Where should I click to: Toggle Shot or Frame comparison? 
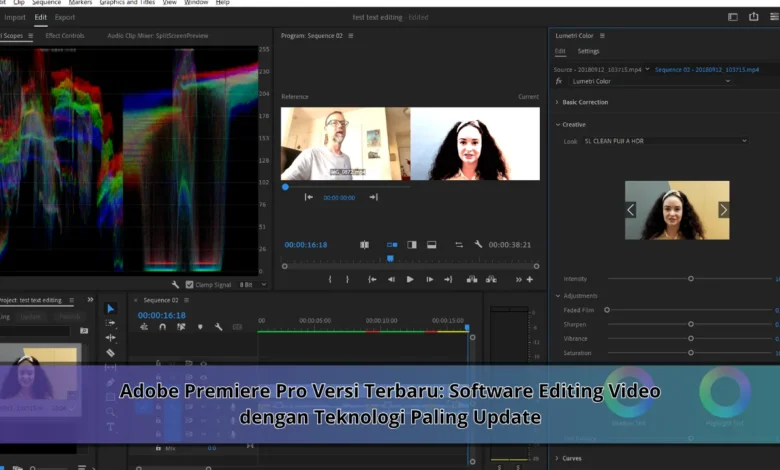pyautogui.click(x=364, y=245)
